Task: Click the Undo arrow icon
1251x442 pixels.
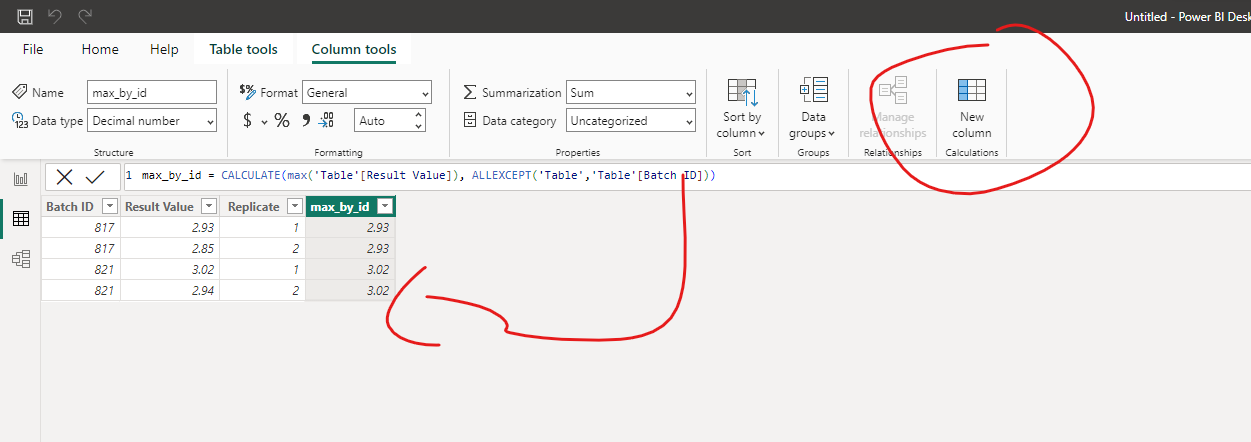Action: coord(55,16)
